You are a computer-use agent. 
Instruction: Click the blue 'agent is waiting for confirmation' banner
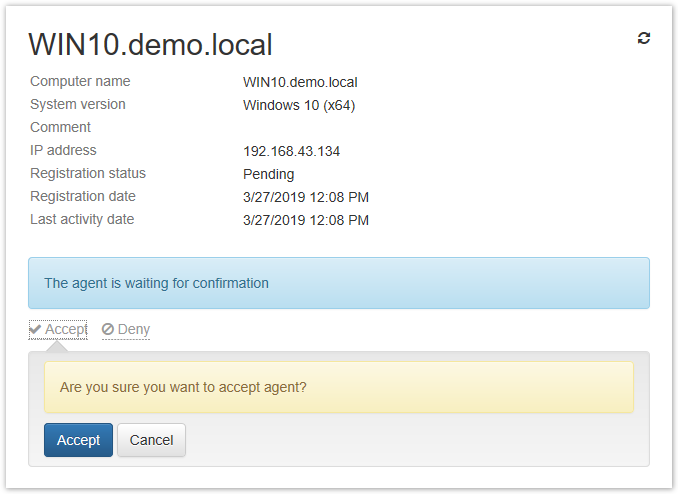[x=339, y=283]
